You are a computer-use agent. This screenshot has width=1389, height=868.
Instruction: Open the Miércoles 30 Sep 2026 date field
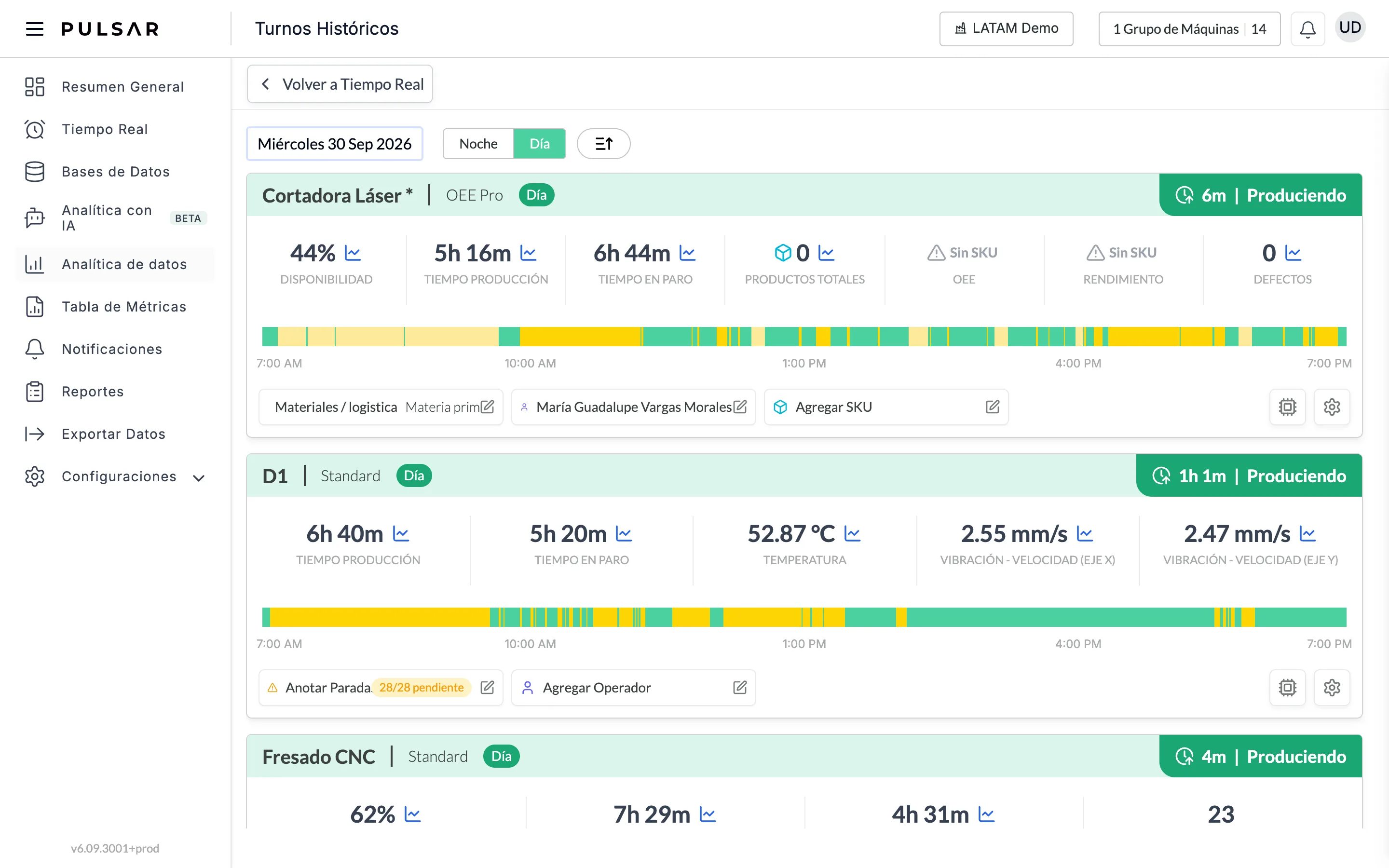click(x=335, y=144)
